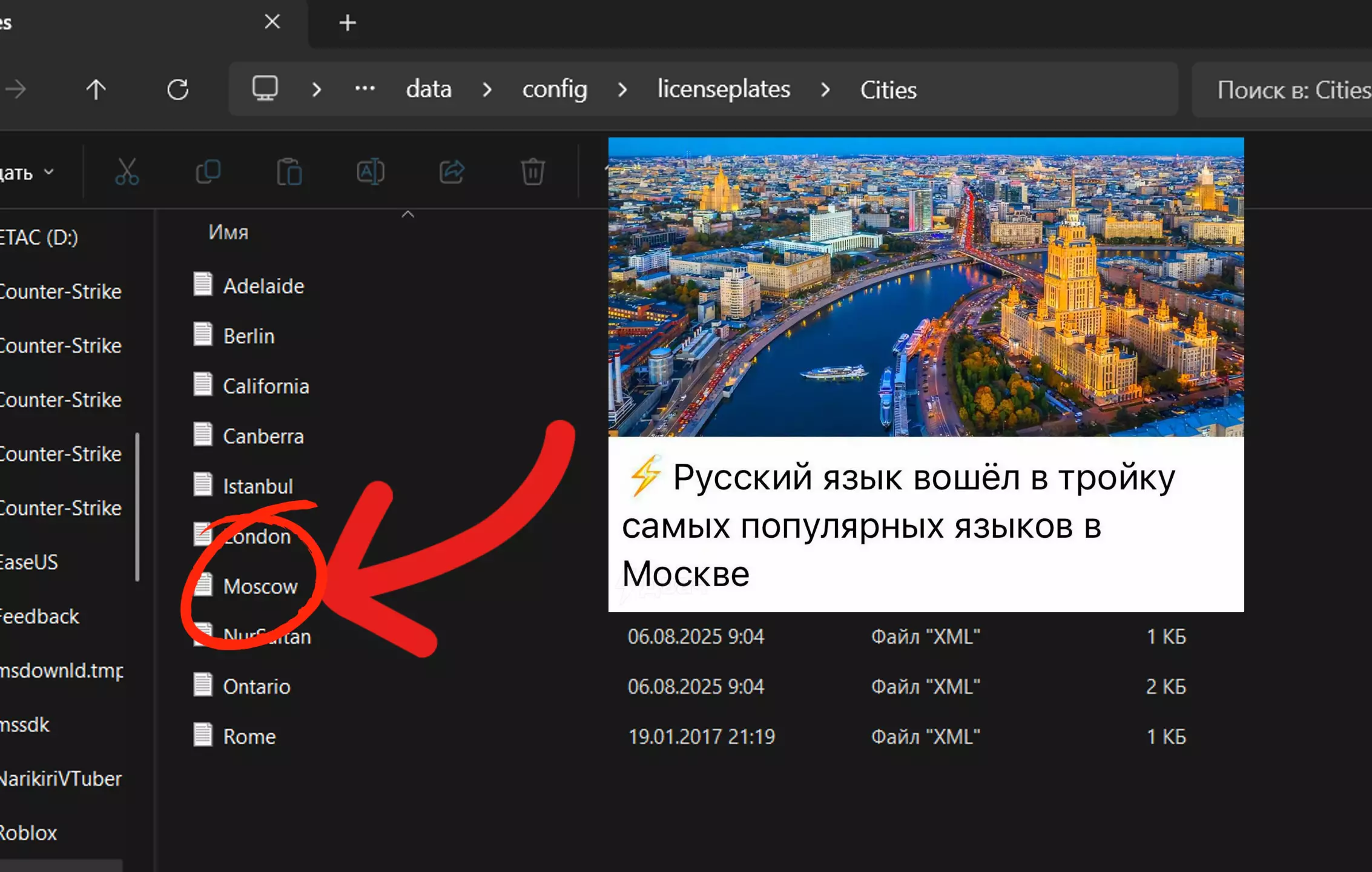Click the Share icon

(x=452, y=172)
